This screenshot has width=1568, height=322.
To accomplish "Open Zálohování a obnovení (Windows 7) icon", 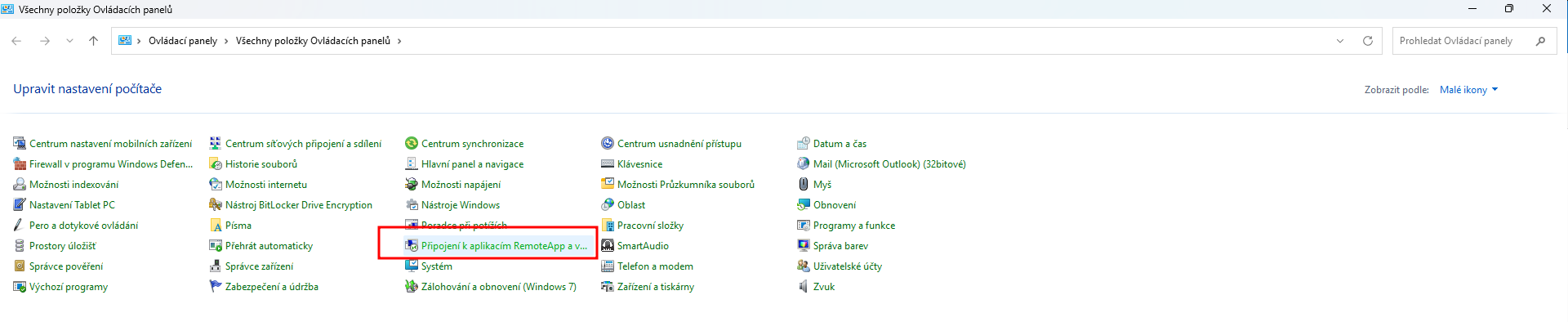I will (412, 286).
